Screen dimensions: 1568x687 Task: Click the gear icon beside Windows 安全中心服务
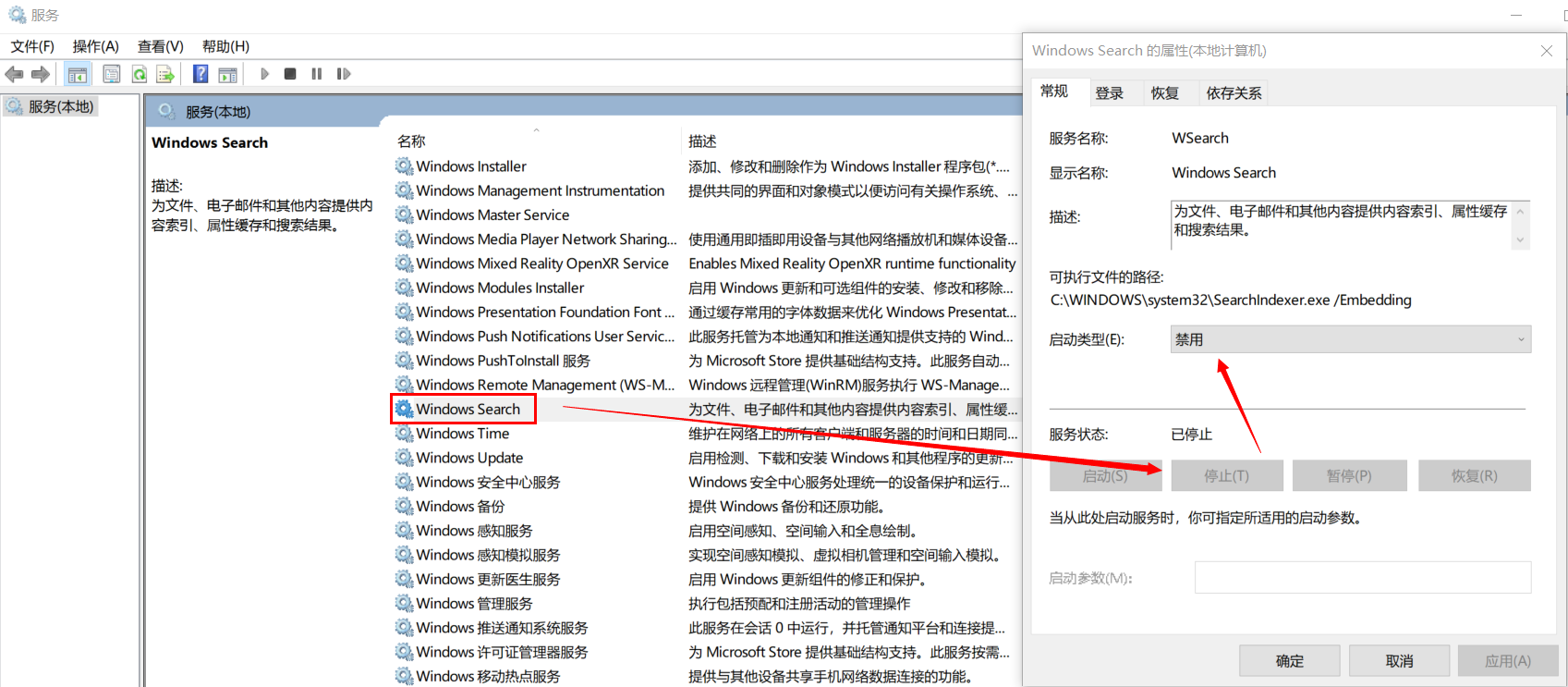pos(404,482)
